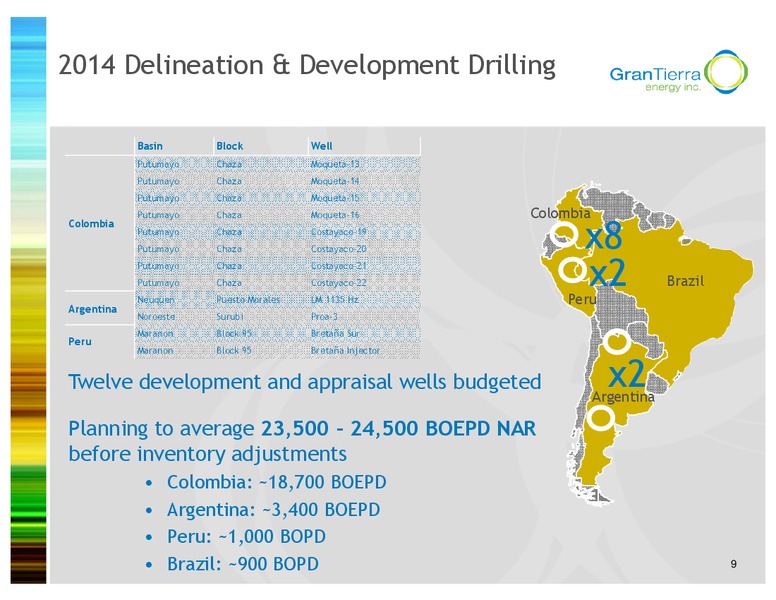Select the x8 label beside Colombia

tap(604, 236)
